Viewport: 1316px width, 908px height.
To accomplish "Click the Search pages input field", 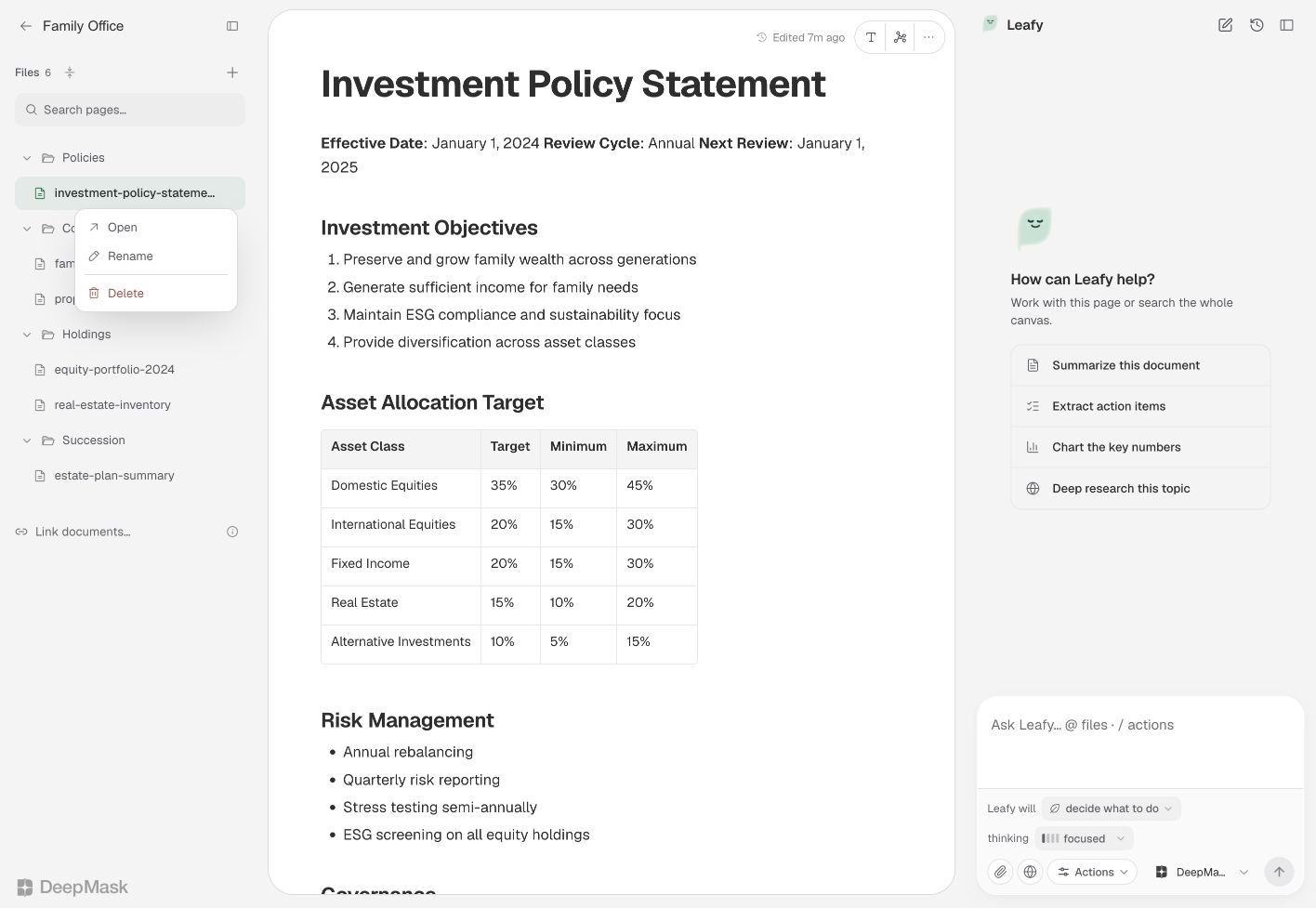I will click(130, 110).
